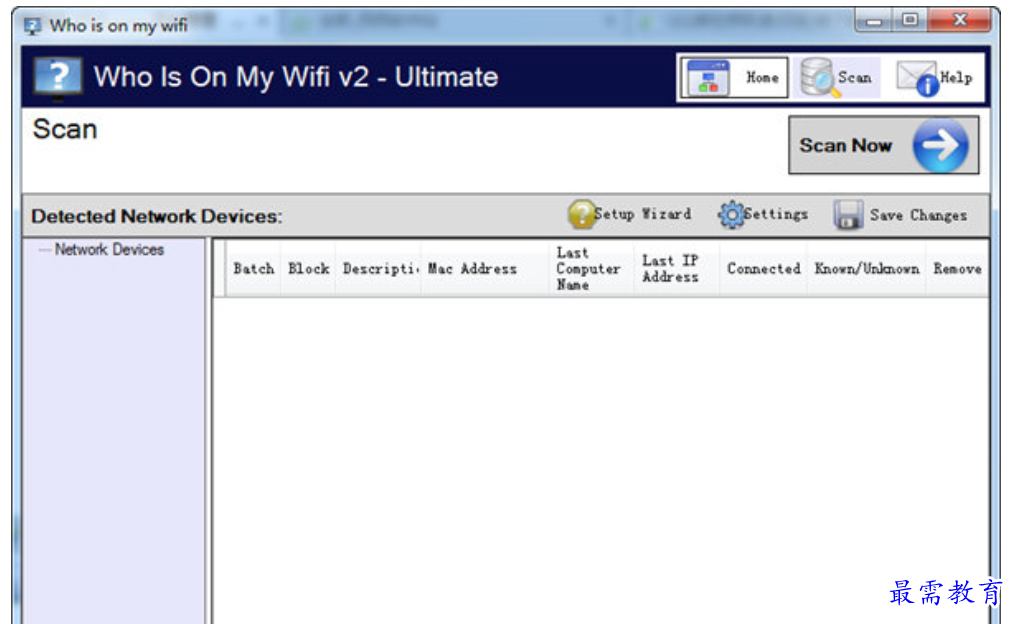The width and height of the screenshot is (1011, 624).
Task: Click the title bar app icon
Action: pos(32,26)
